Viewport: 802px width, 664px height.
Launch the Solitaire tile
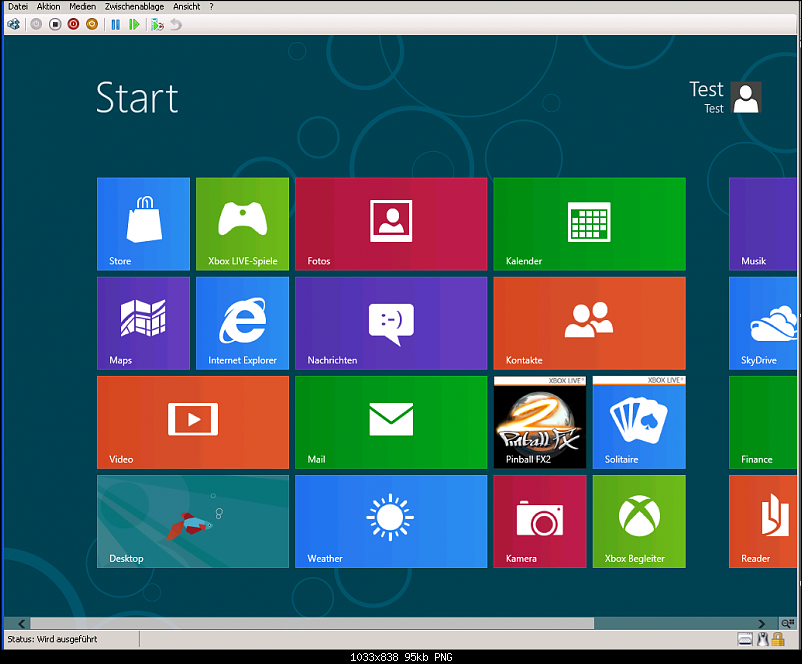coord(639,422)
